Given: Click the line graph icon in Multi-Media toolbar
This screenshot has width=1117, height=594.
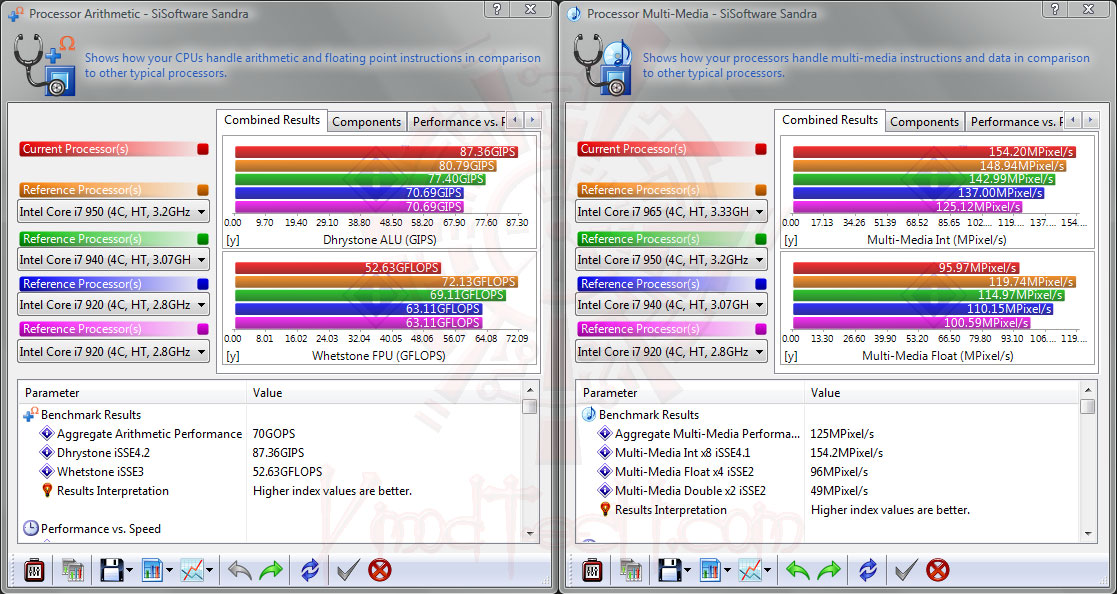Looking at the screenshot, I should click(x=749, y=570).
